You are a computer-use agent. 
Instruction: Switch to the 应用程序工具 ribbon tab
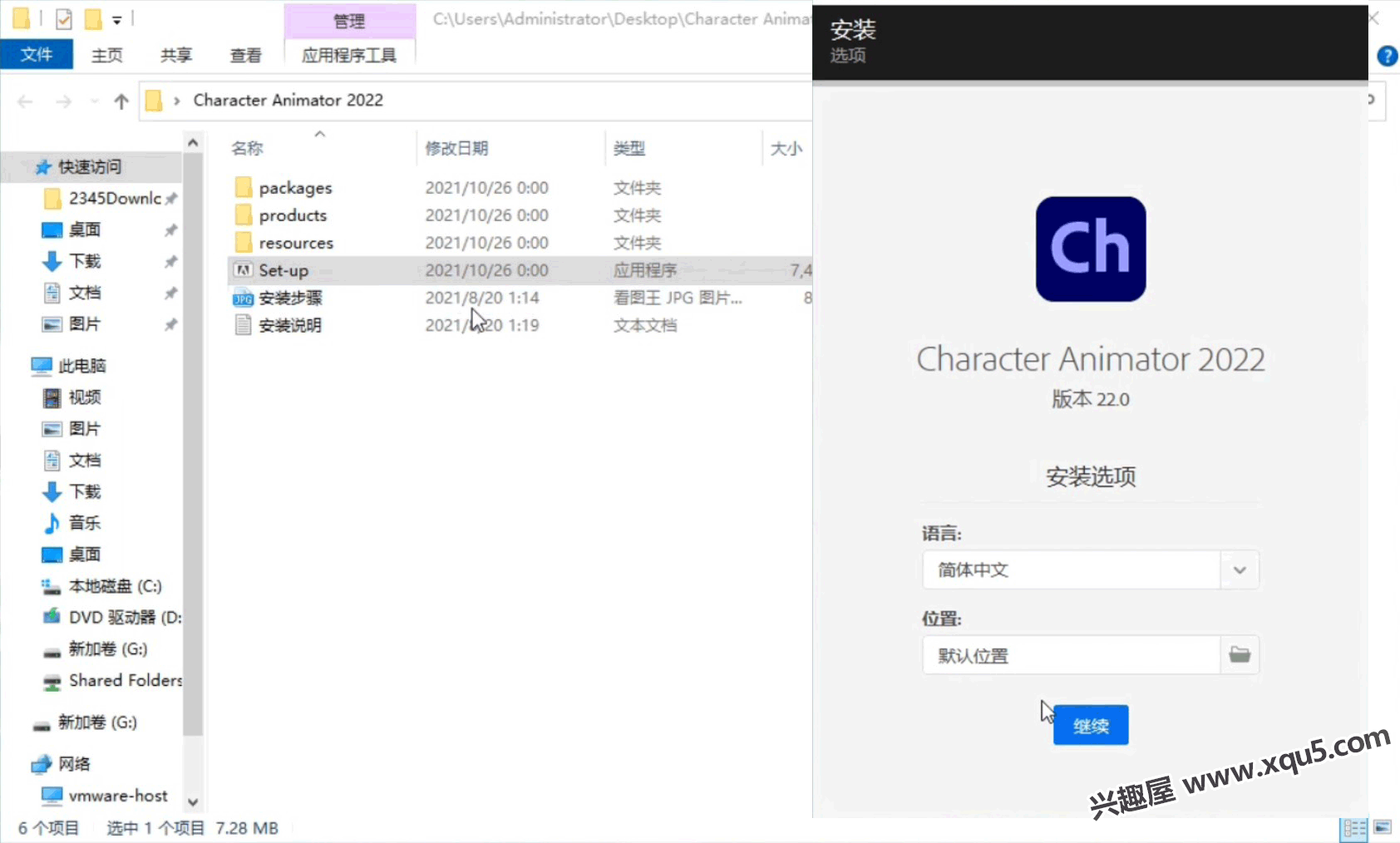349,55
